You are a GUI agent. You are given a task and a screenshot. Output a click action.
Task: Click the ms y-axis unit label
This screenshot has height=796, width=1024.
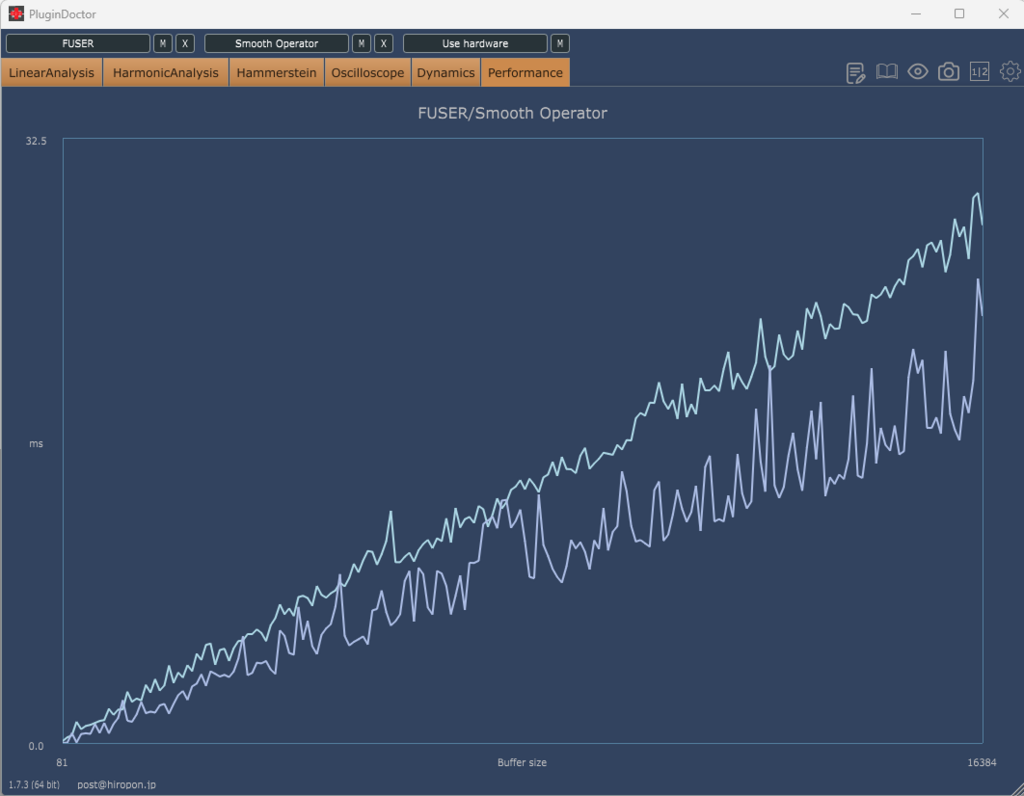coord(36,443)
